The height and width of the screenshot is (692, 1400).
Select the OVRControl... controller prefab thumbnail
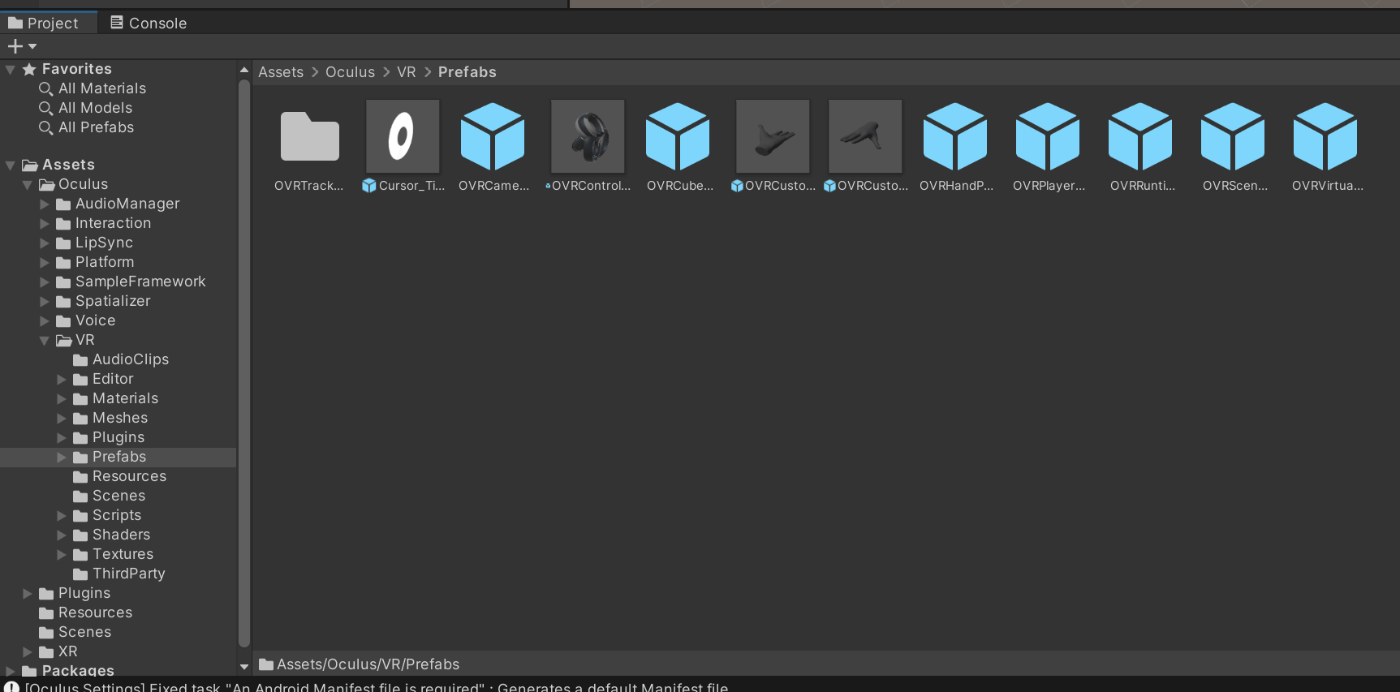coord(588,137)
